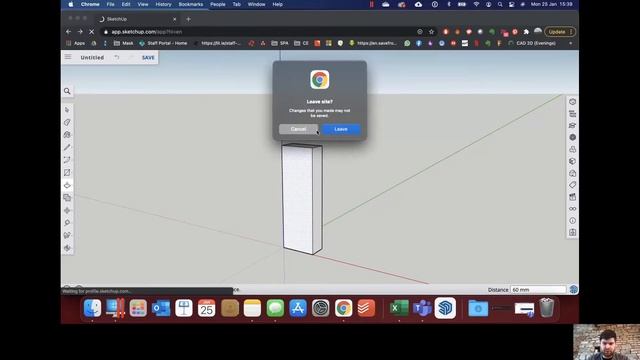Open the Window menu
Screen dimensions: 640x360
tap(256, 4)
